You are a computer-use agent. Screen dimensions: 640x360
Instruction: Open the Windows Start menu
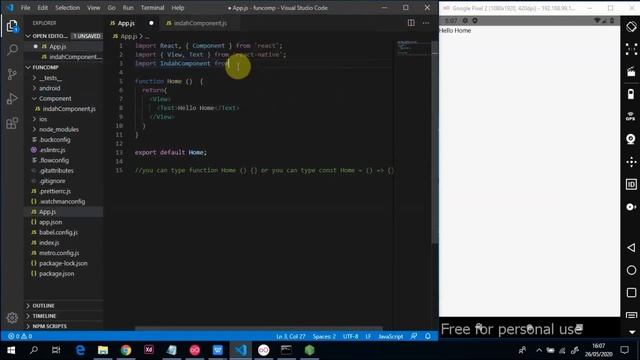(x=11, y=350)
